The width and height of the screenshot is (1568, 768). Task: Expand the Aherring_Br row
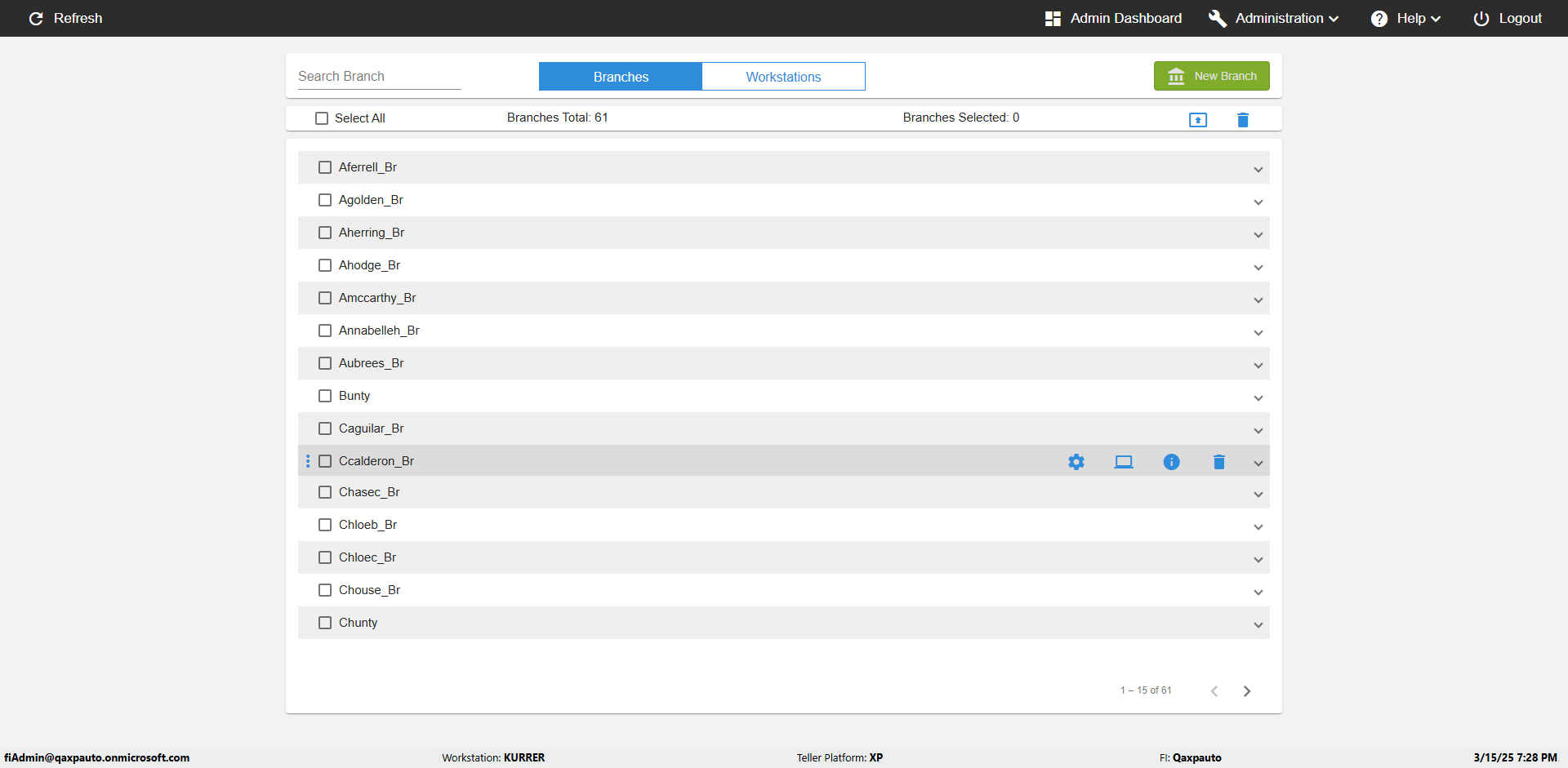[1258, 234]
